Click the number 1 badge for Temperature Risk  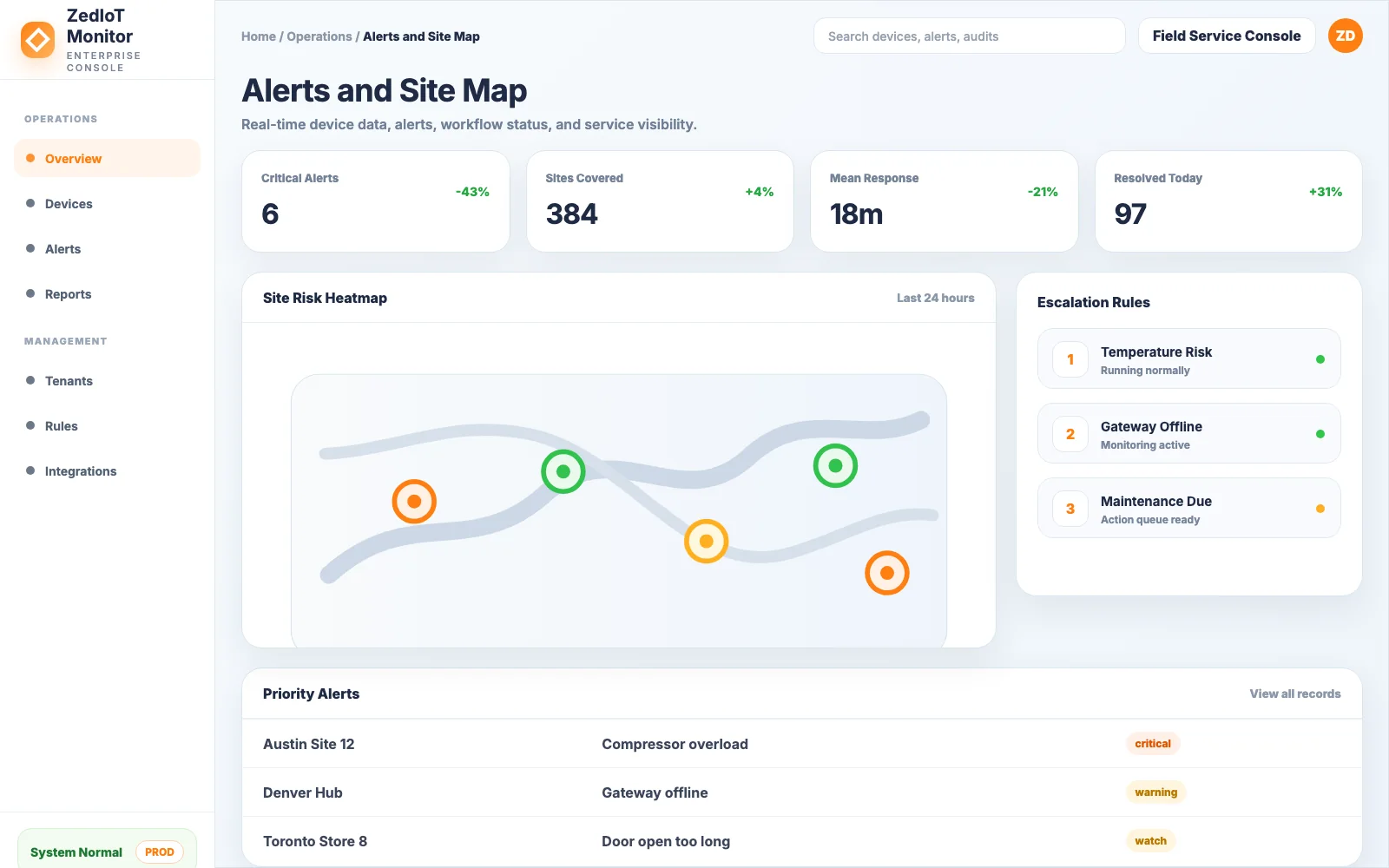click(1070, 359)
